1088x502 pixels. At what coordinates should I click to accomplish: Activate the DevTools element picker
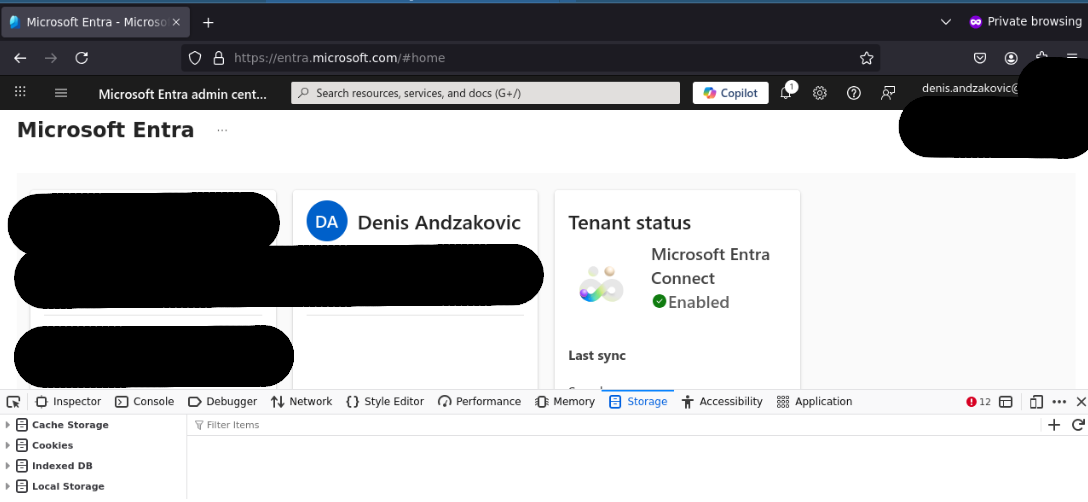(x=13, y=402)
